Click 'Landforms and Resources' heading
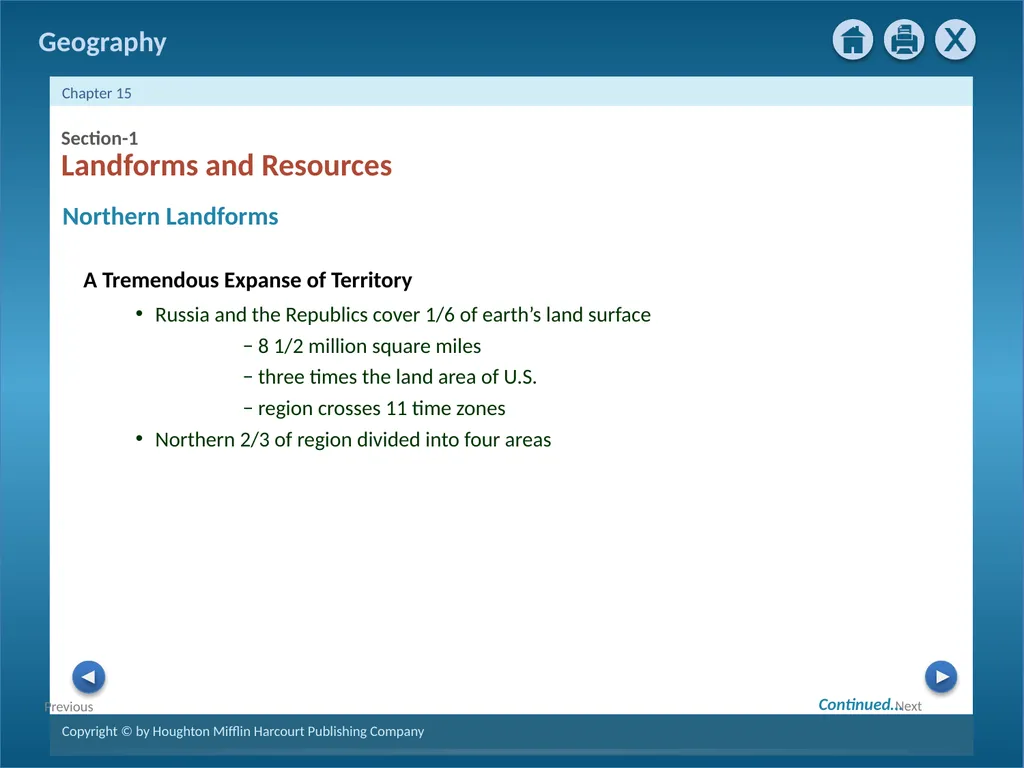The height and width of the screenshot is (768, 1024). [226, 166]
